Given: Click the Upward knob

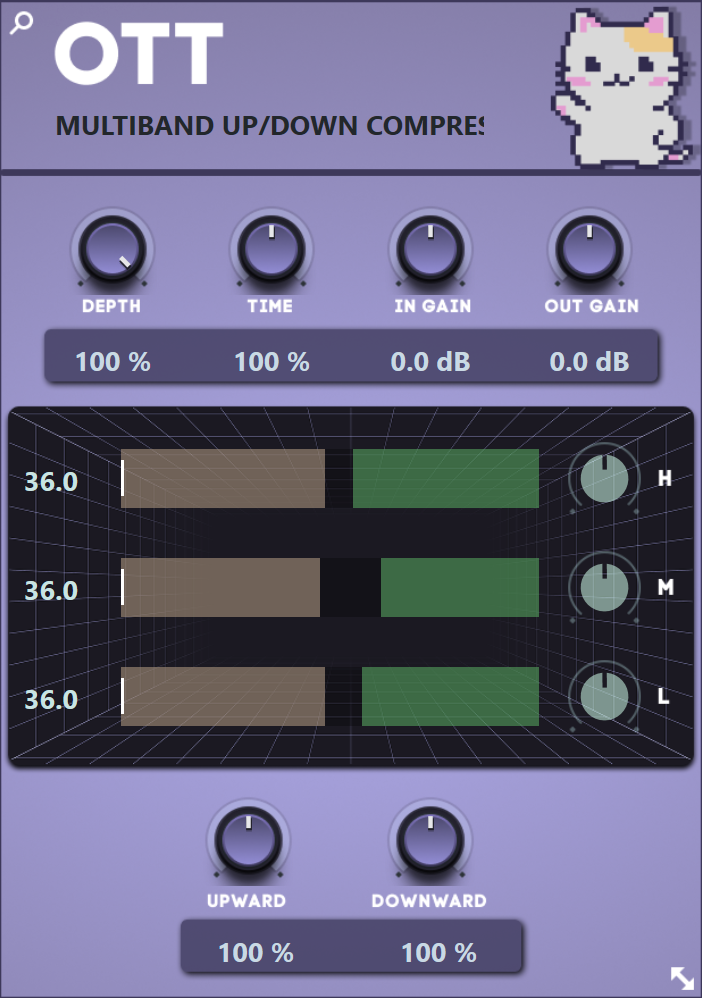Looking at the screenshot, I should (x=248, y=841).
